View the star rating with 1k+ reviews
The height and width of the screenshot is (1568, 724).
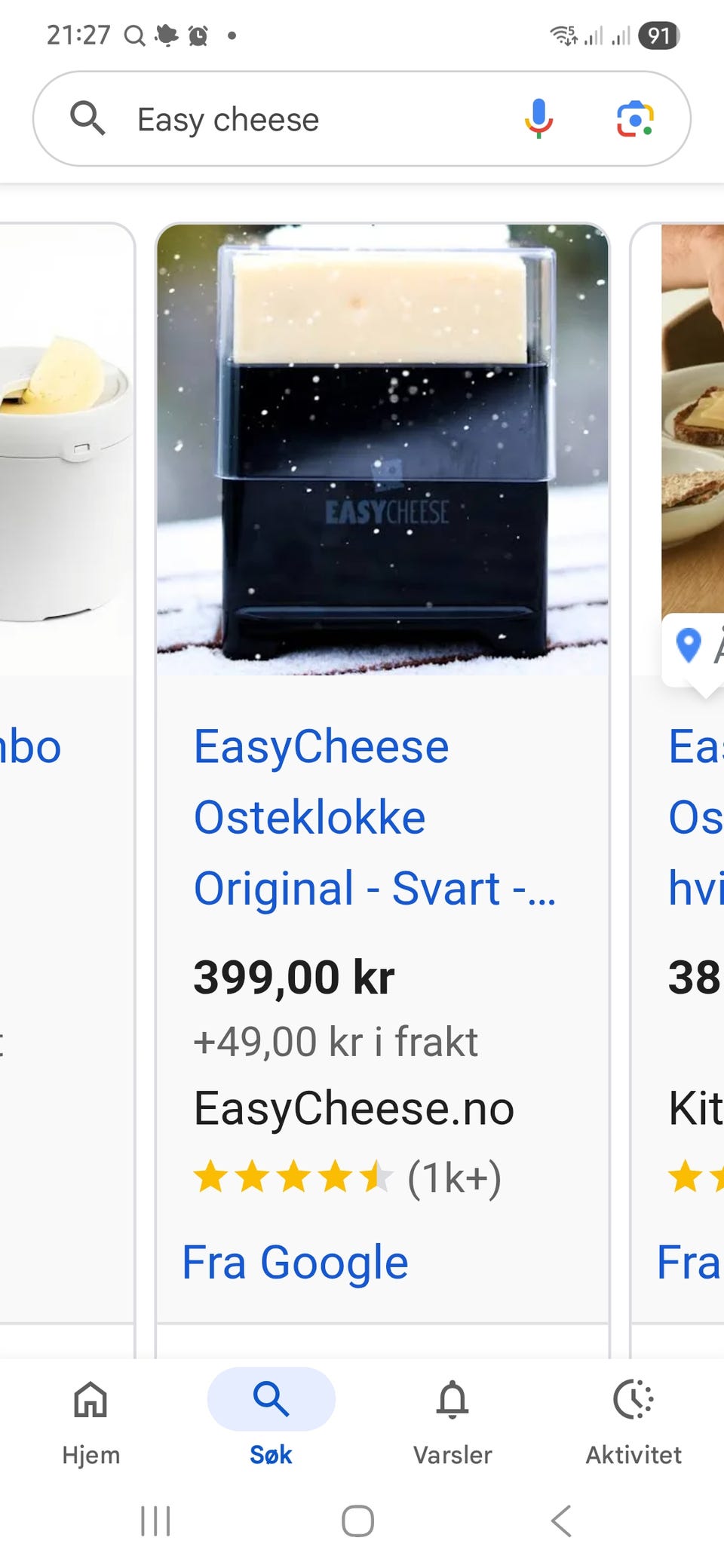pyautogui.click(x=347, y=1178)
